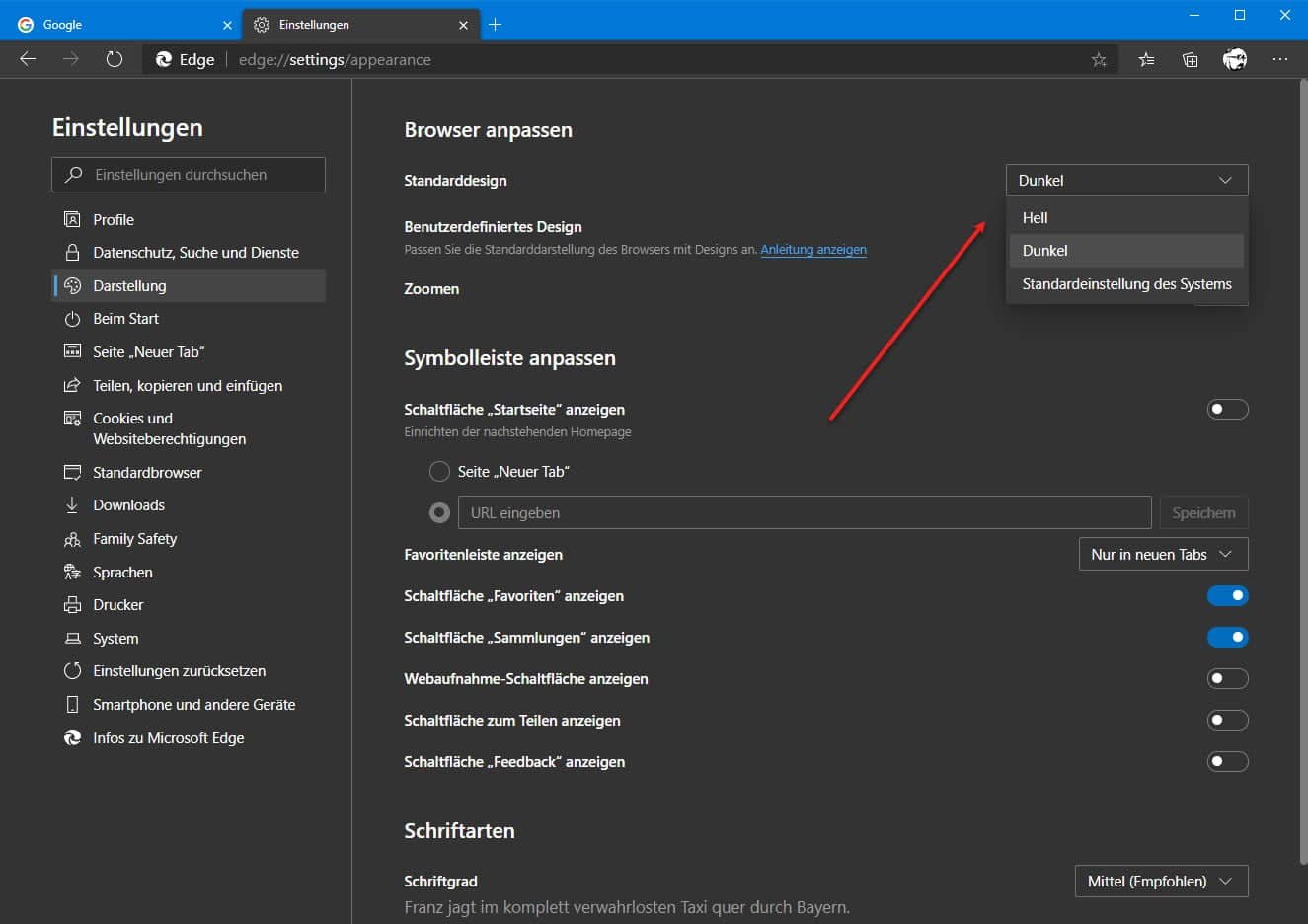The height and width of the screenshot is (924, 1308).
Task: Select the Seite Neuer Tab radio button
Action: 439,471
